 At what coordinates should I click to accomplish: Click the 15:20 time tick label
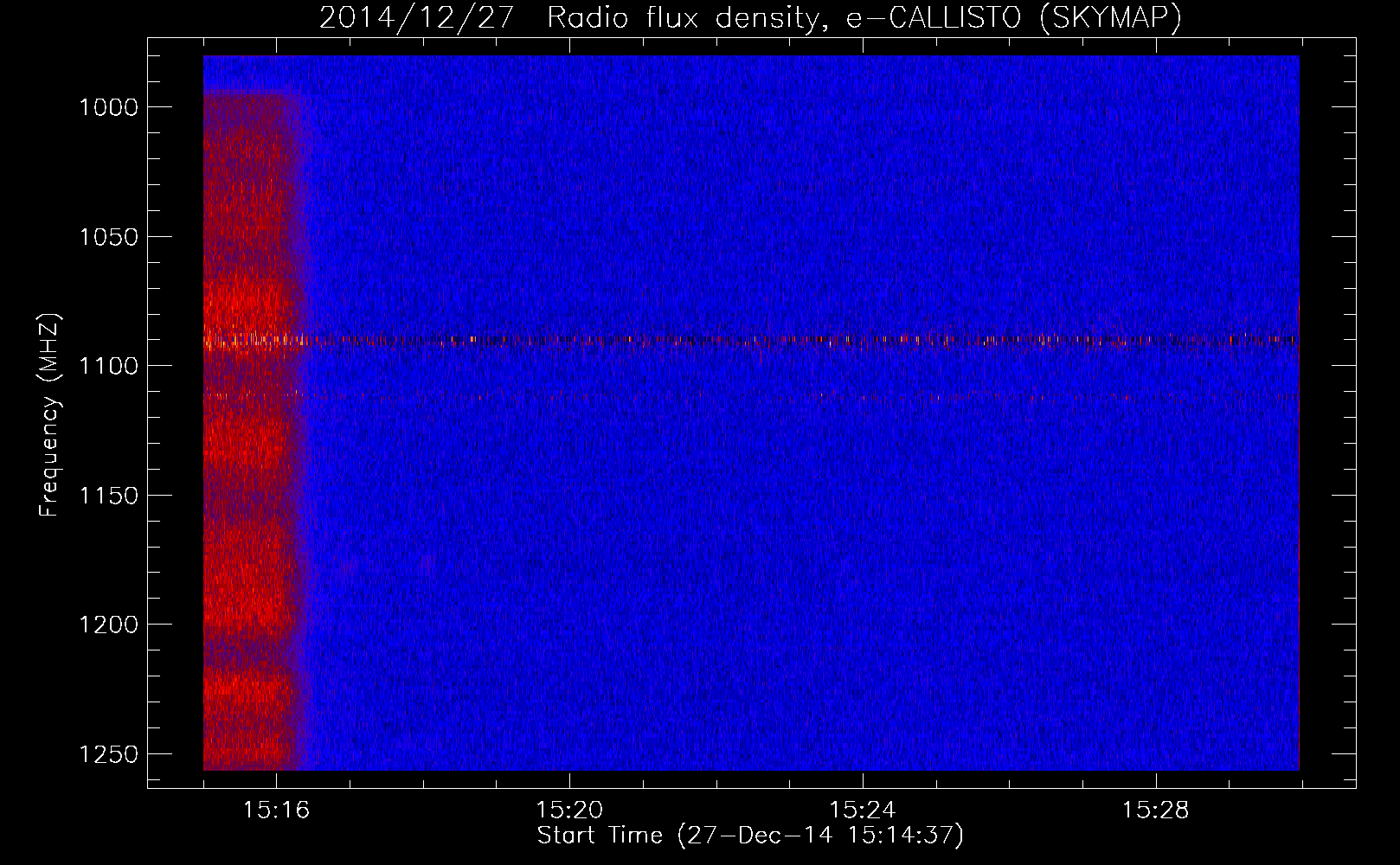coord(569,811)
